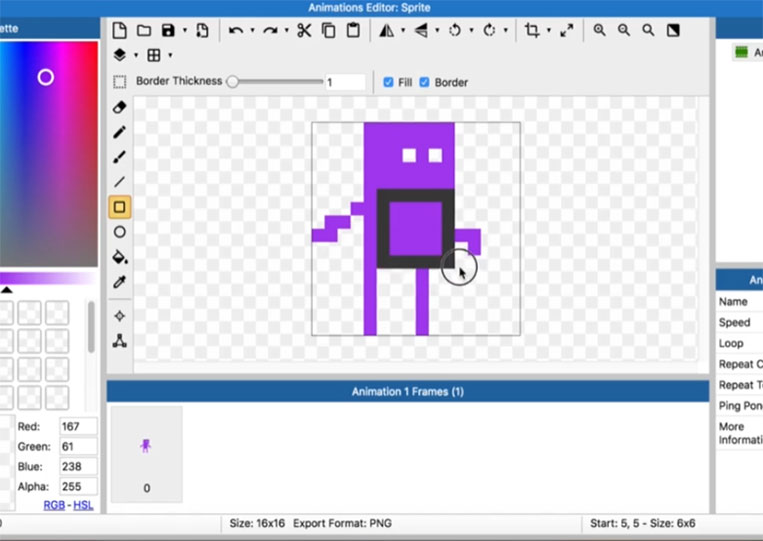The height and width of the screenshot is (541, 763).
Task: Click the resize canvas arrows icon
Action: [x=566, y=30]
